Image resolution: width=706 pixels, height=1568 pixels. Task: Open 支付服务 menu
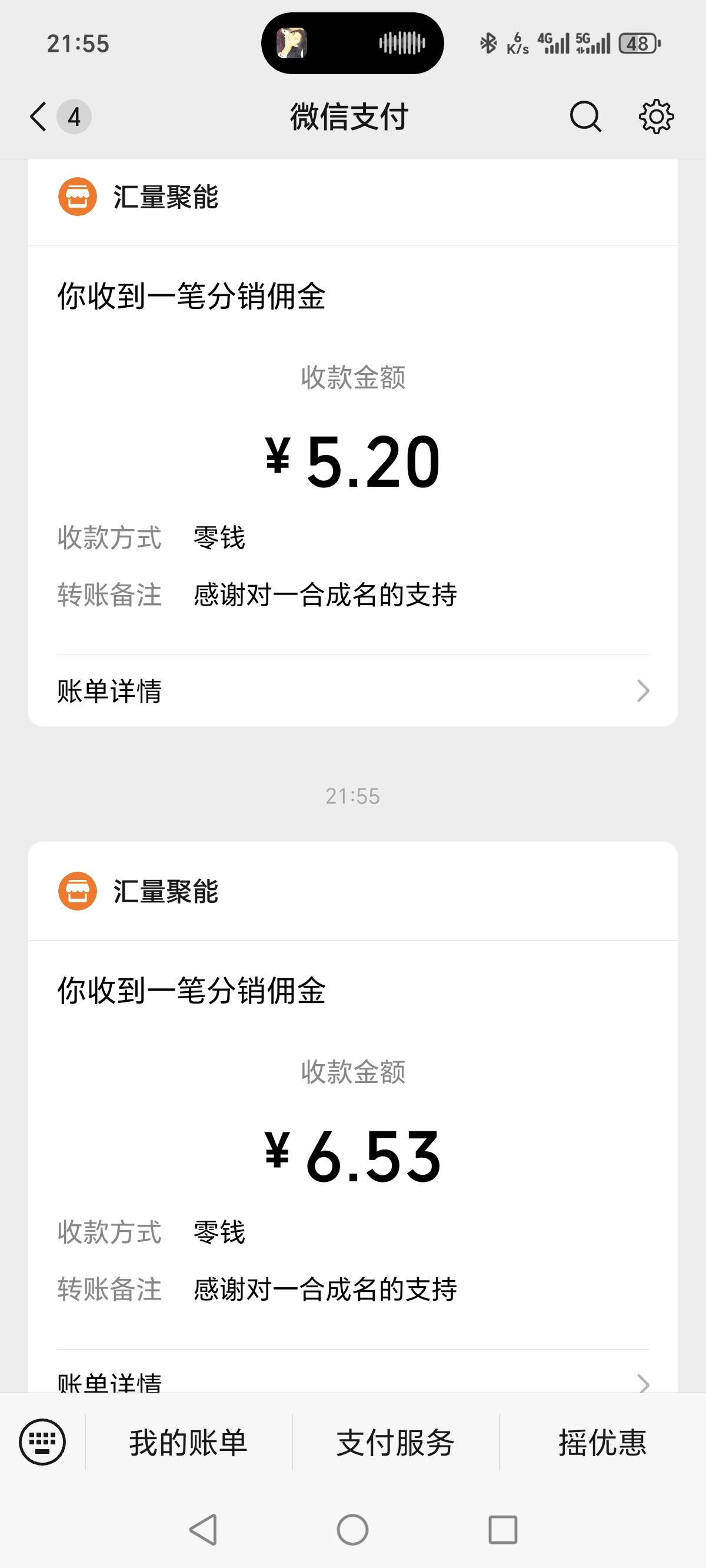pyautogui.click(x=395, y=1442)
